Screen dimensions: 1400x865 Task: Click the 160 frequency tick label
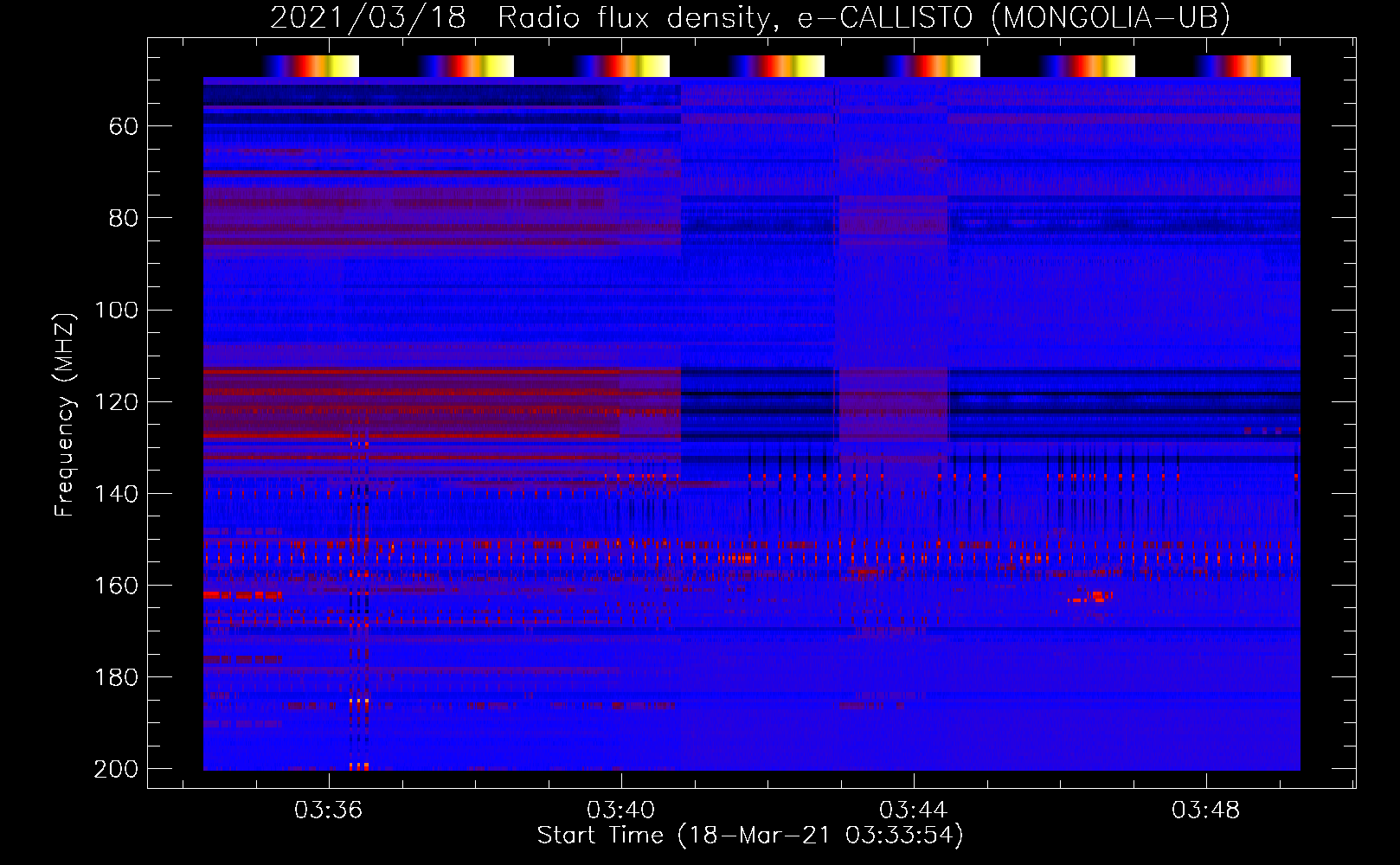tap(117, 586)
